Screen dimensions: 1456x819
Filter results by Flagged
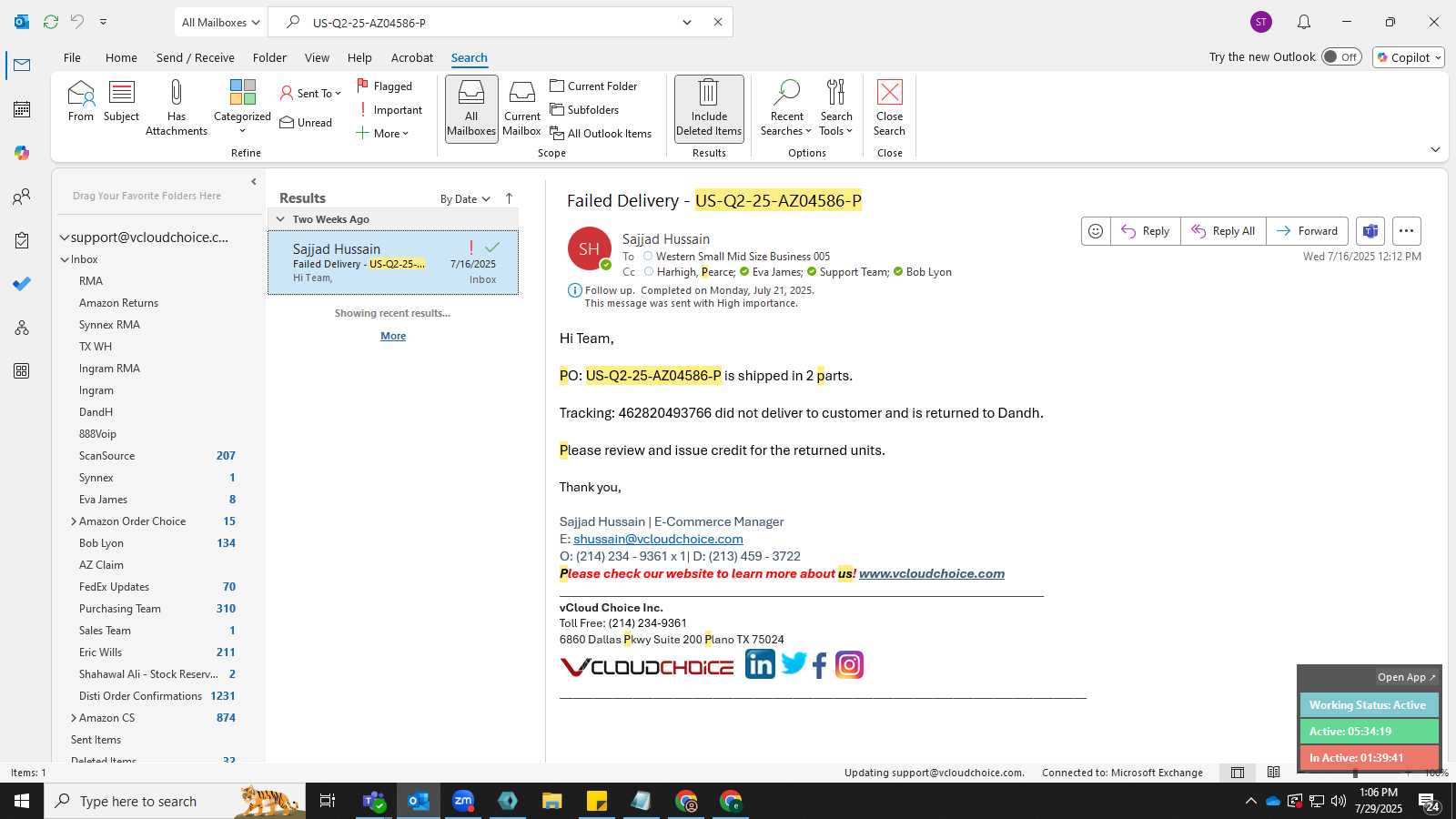[384, 86]
